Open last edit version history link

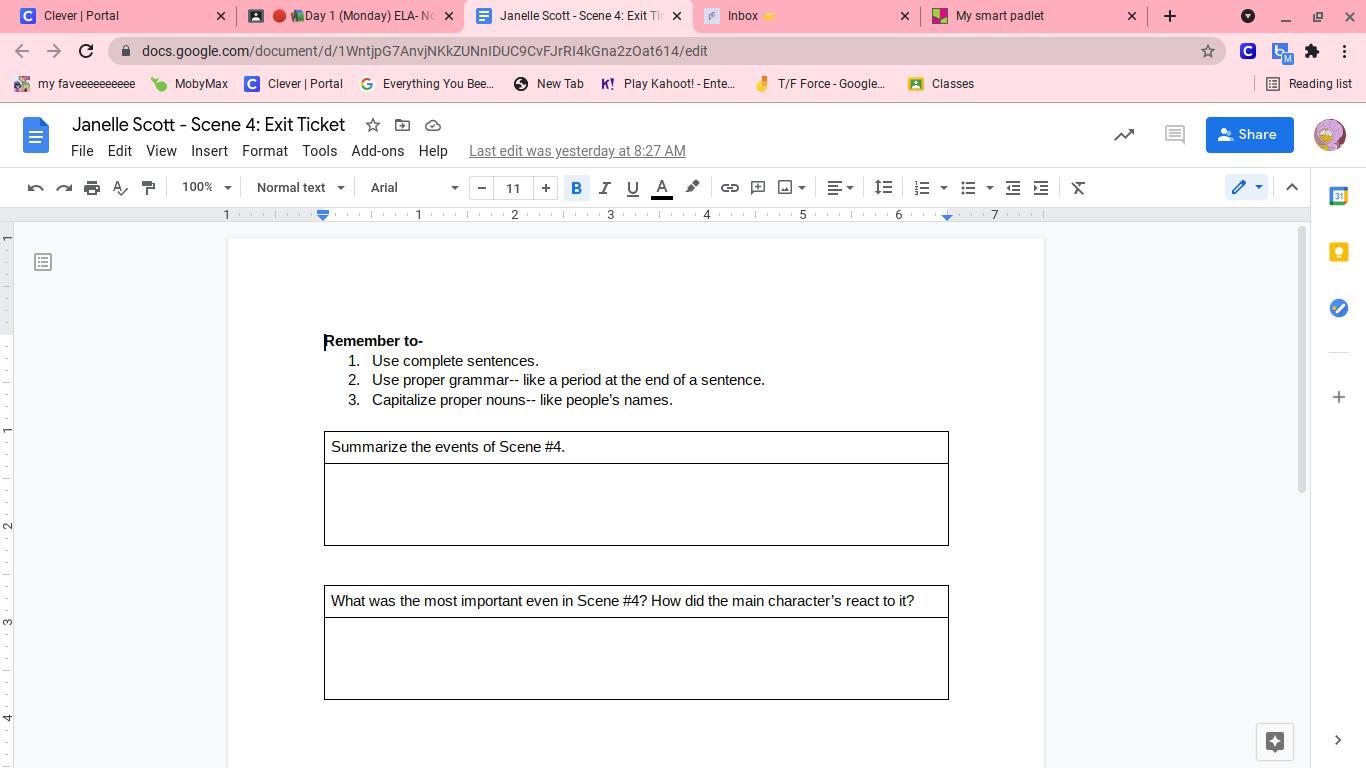click(x=577, y=151)
